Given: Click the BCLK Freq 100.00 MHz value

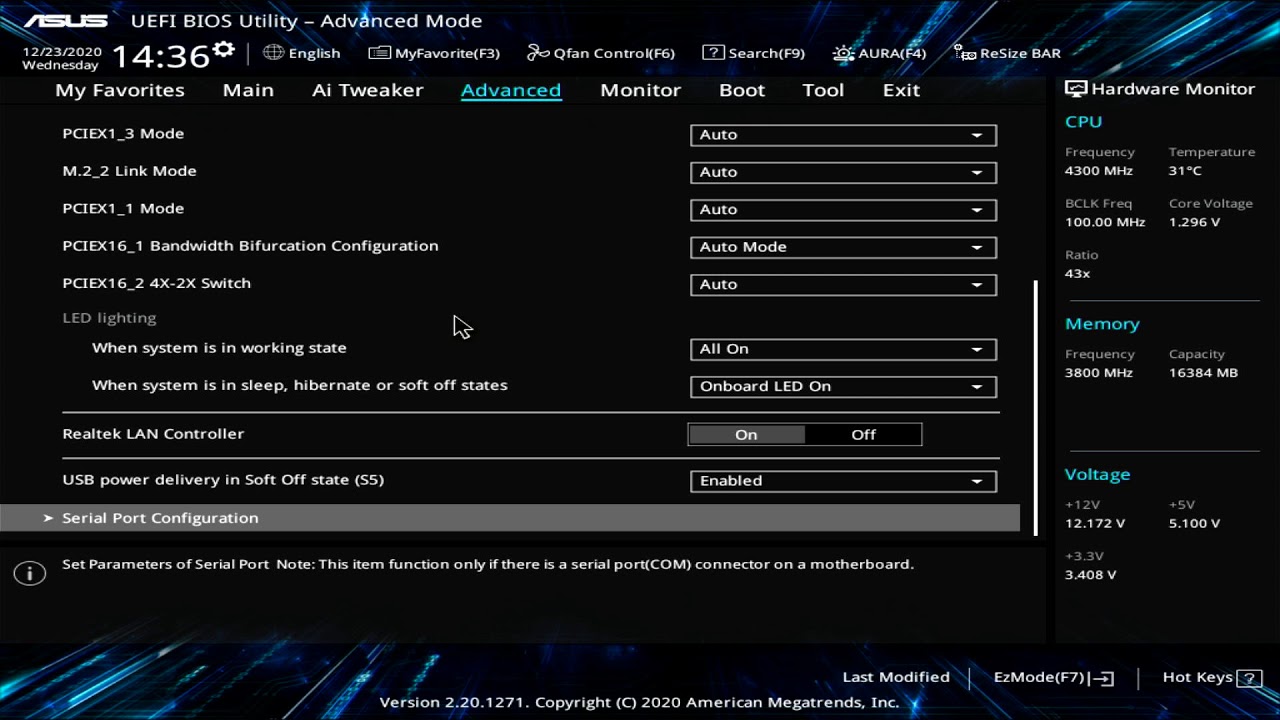Looking at the screenshot, I should [1105, 222].
